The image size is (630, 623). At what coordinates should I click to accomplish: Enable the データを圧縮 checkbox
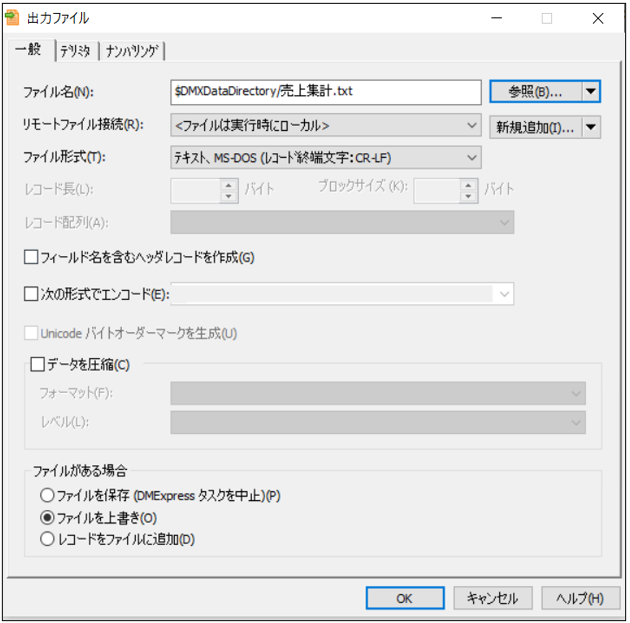(39, 365)
